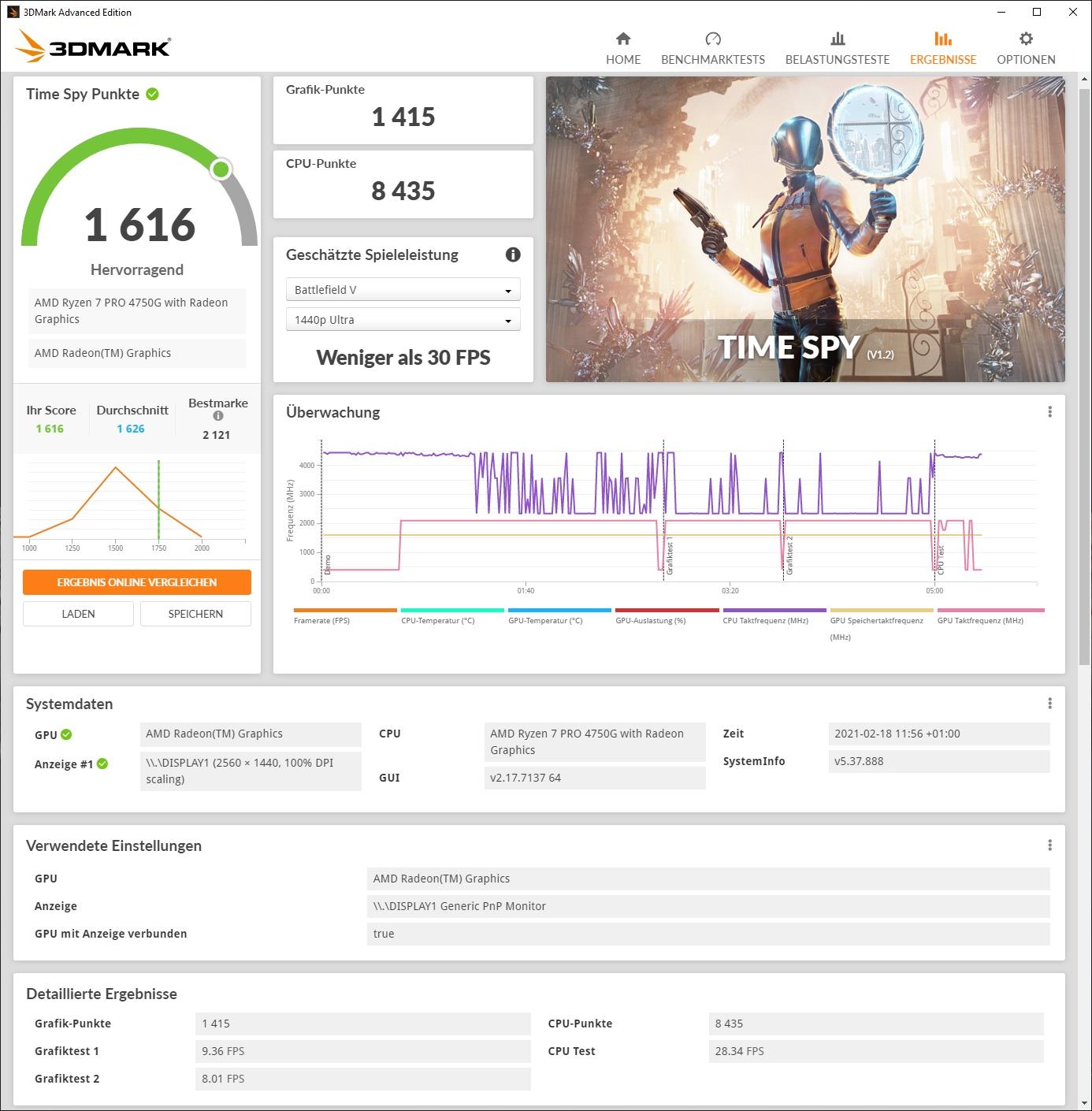Toggle GPU Taktfrequenz (MHz) legend entry
The width and height of the screenshot is (1092, 1111).
coord(990,616)
